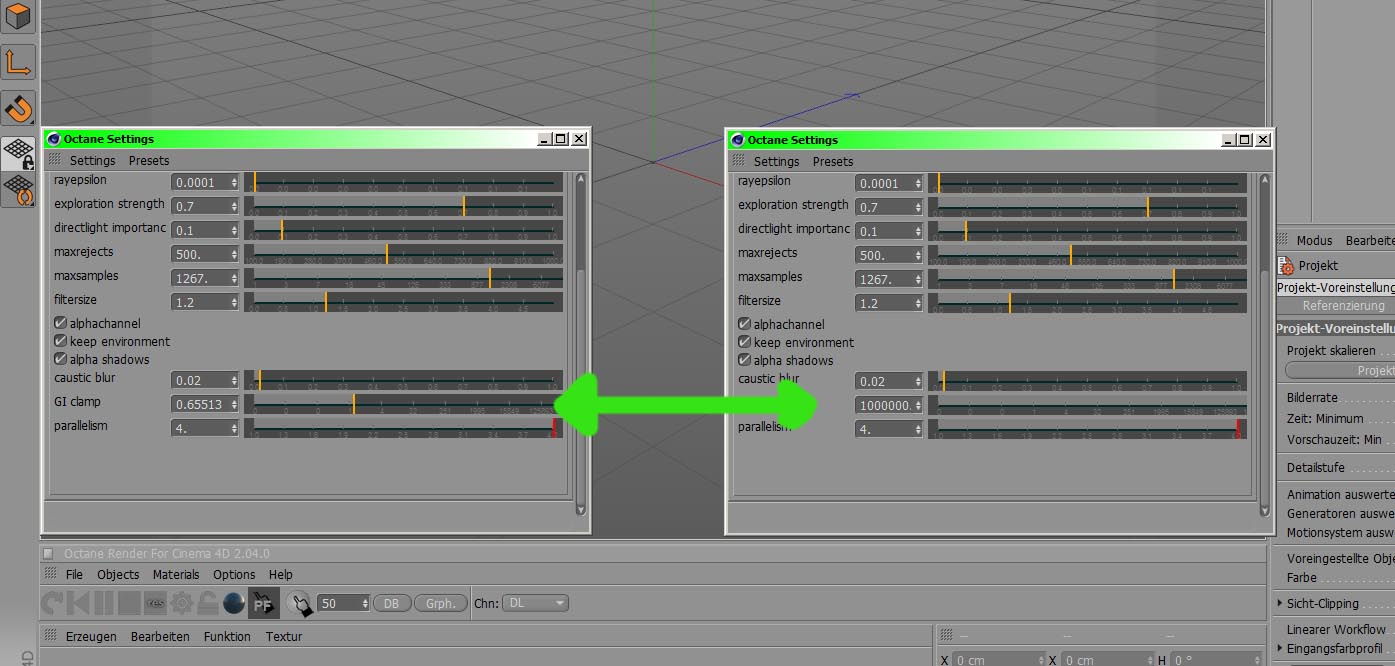This screenshot has height=666, width=1395.
Task: Click filtersize slider in left window
Action: pyautogui.click(x=403, y=302)
